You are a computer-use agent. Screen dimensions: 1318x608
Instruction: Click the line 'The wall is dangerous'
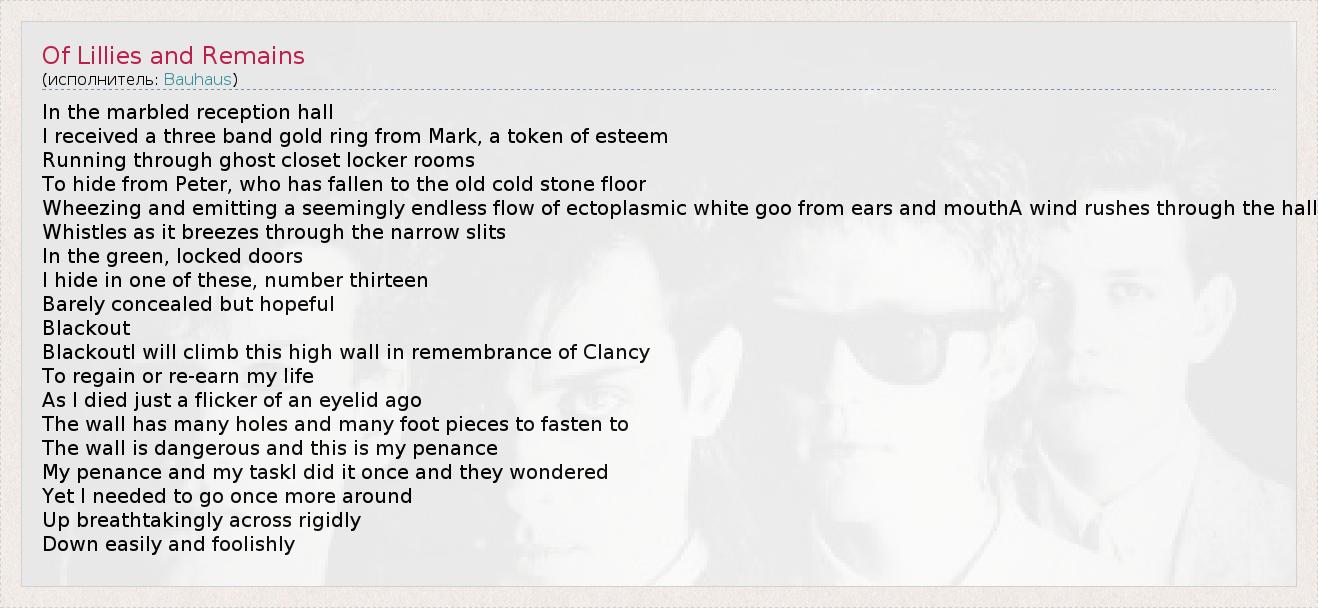[270, 448]
